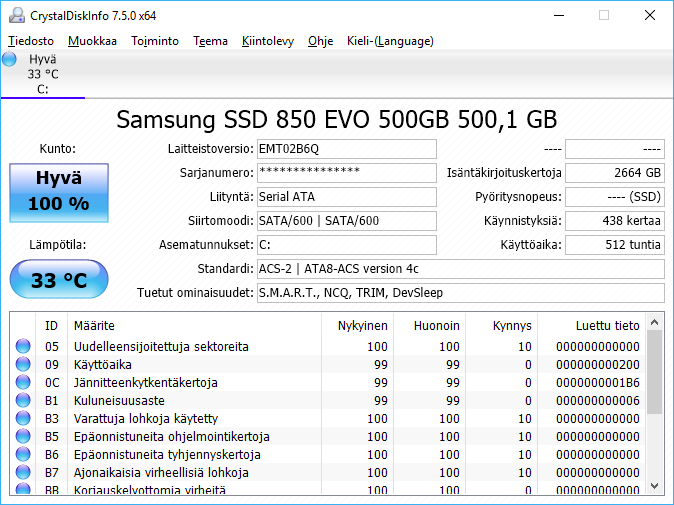Screen dimensions: 674x505
Task: Open the Kiintolevy menu
Action: point(268,41)
